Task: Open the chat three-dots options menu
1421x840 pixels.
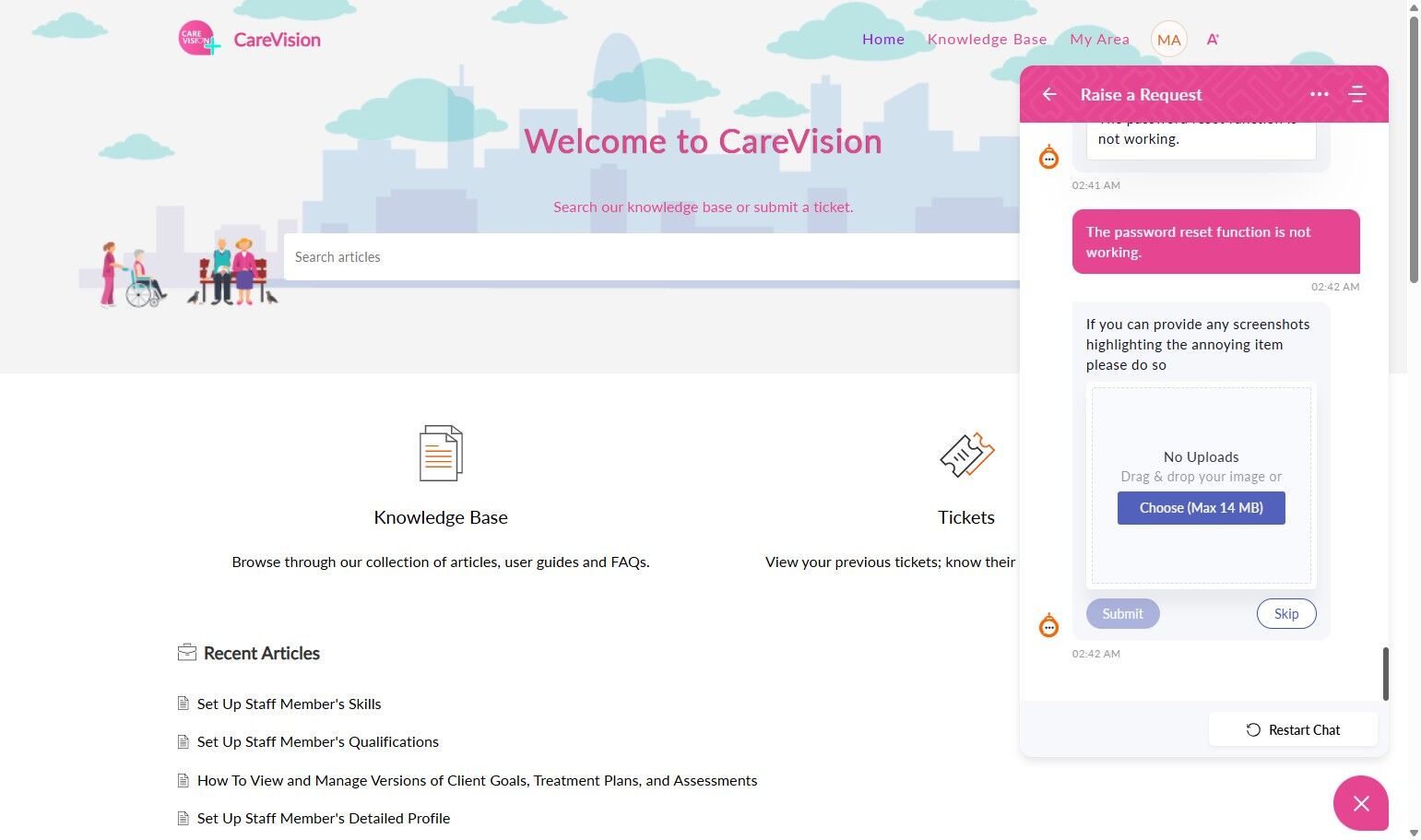Action: pyautogui.click(x=1320, y=94)
